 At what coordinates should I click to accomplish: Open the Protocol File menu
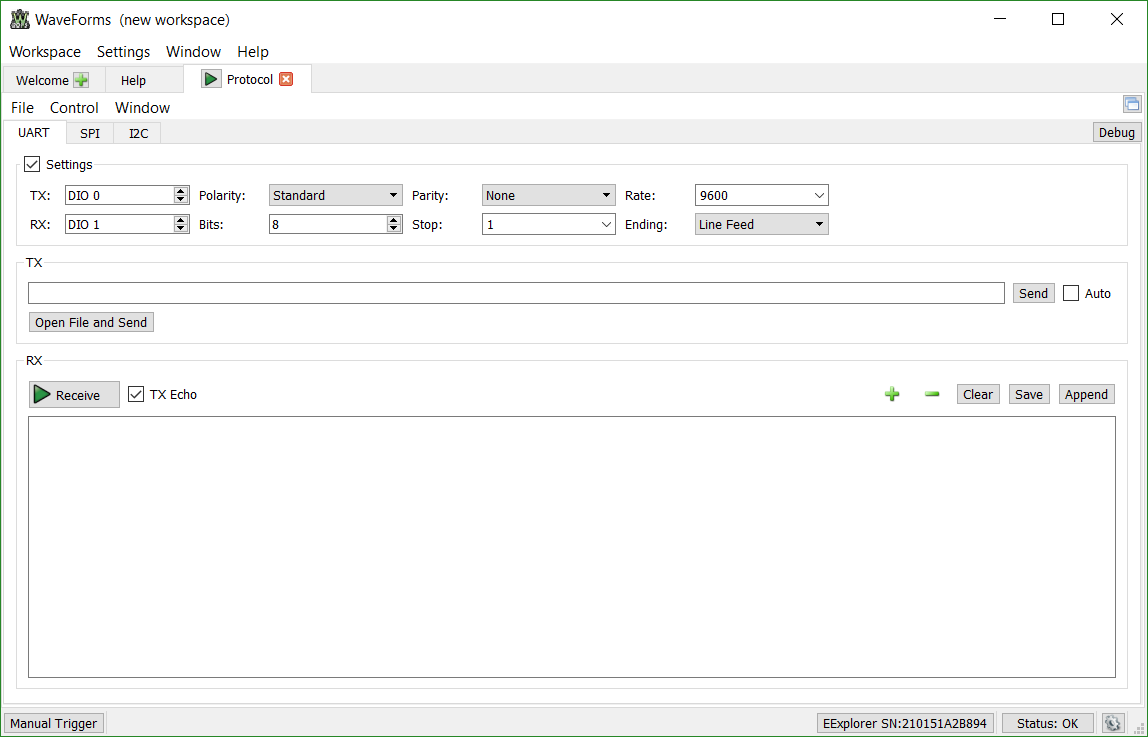(23, 108)
